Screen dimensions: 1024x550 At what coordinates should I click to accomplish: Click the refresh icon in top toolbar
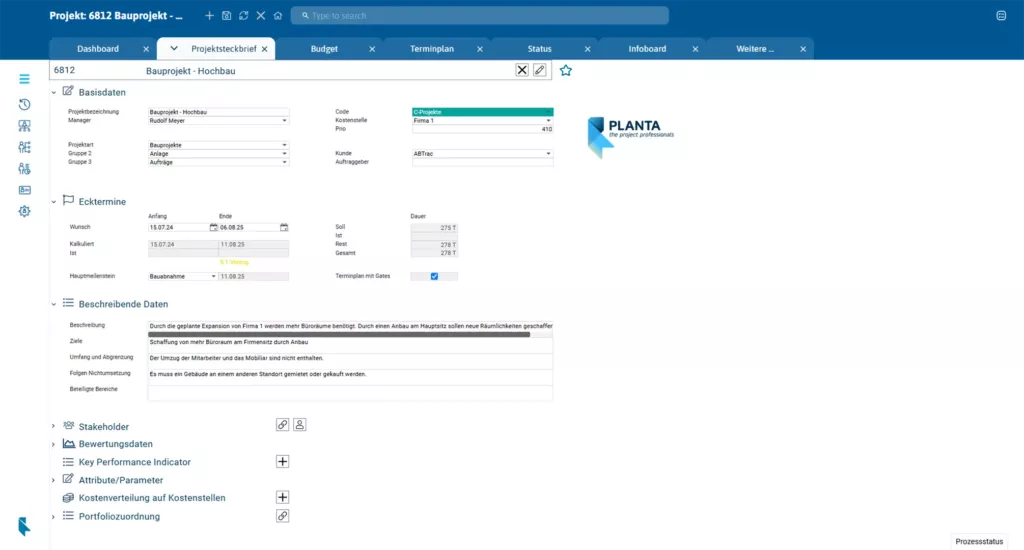[x=244, y=16]
